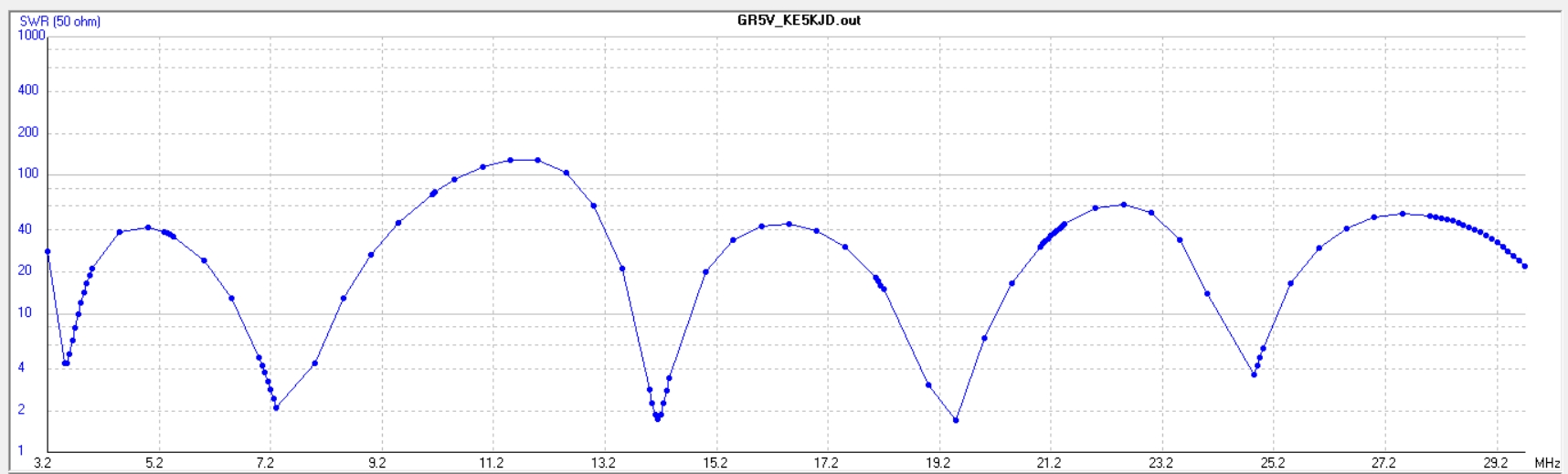Click the 100 SWR axis label
The image size is (1568, 474).
point(28,174)
